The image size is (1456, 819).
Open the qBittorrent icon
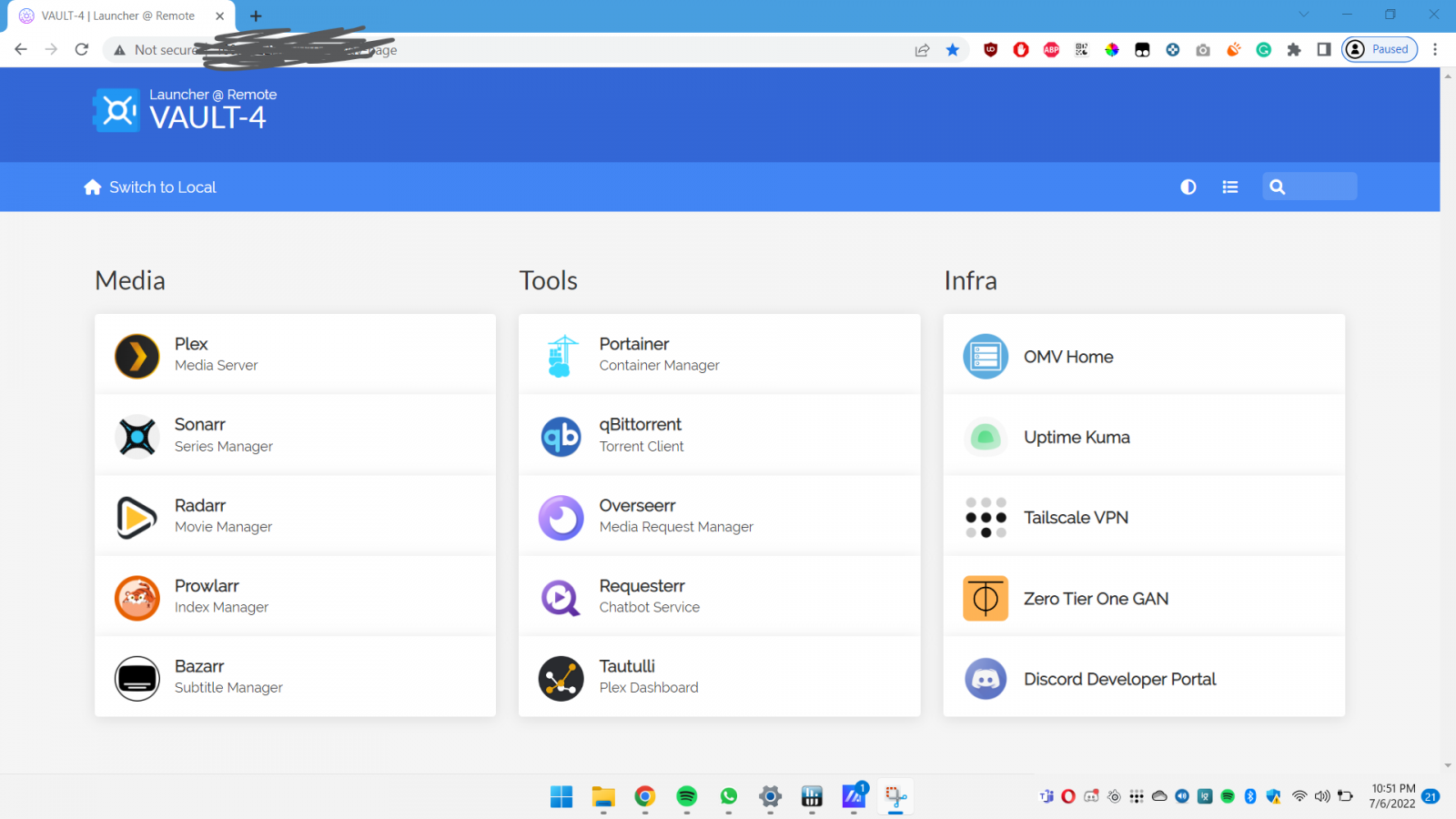click(x=561, y=437)
